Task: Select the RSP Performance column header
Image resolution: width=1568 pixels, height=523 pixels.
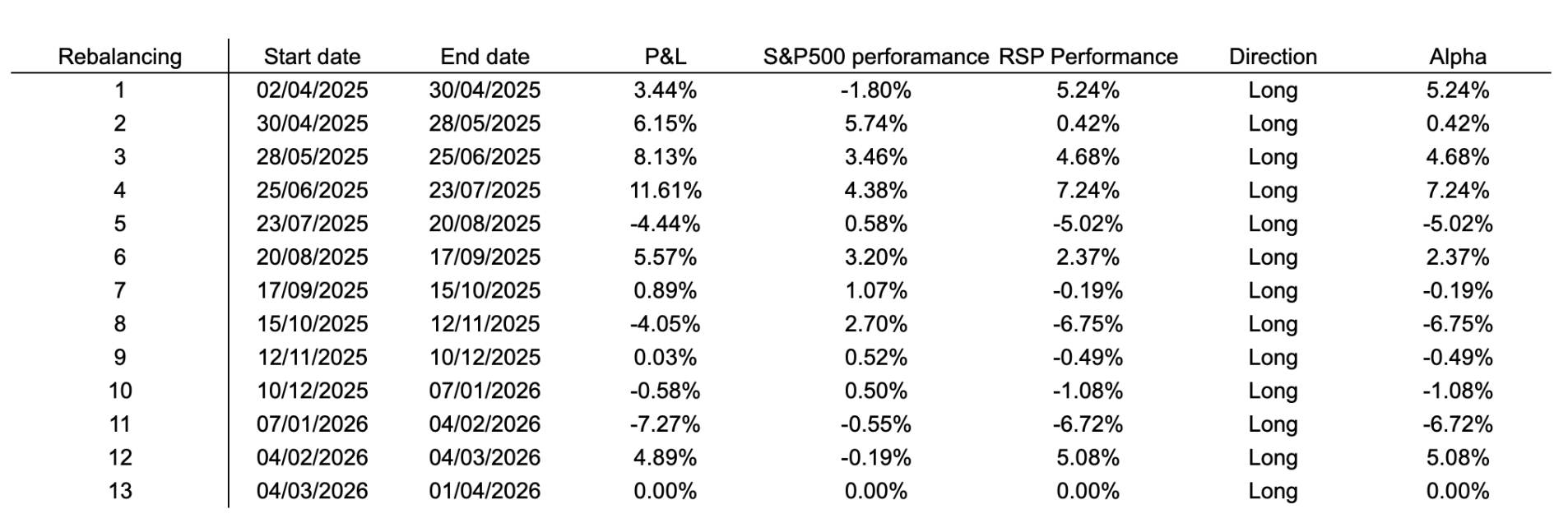Action: point(1088,57)
